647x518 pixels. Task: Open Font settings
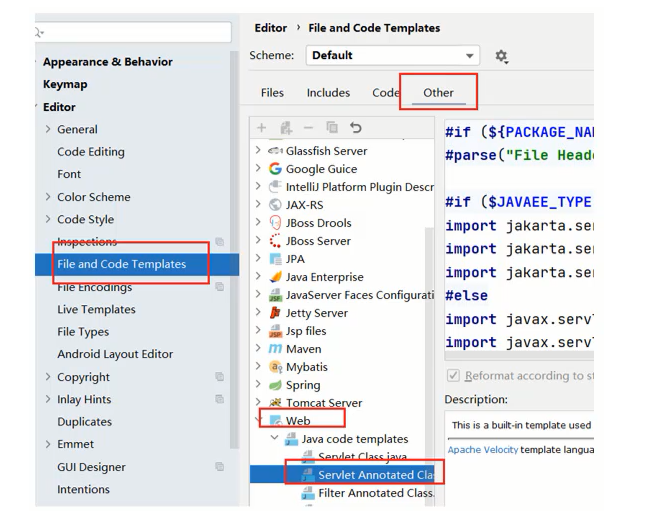pos(69,174)
